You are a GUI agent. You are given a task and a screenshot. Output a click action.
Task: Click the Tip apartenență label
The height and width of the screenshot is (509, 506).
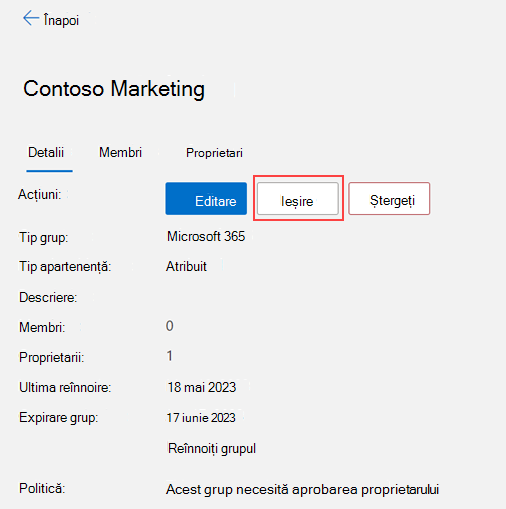(x=65, y=267)
